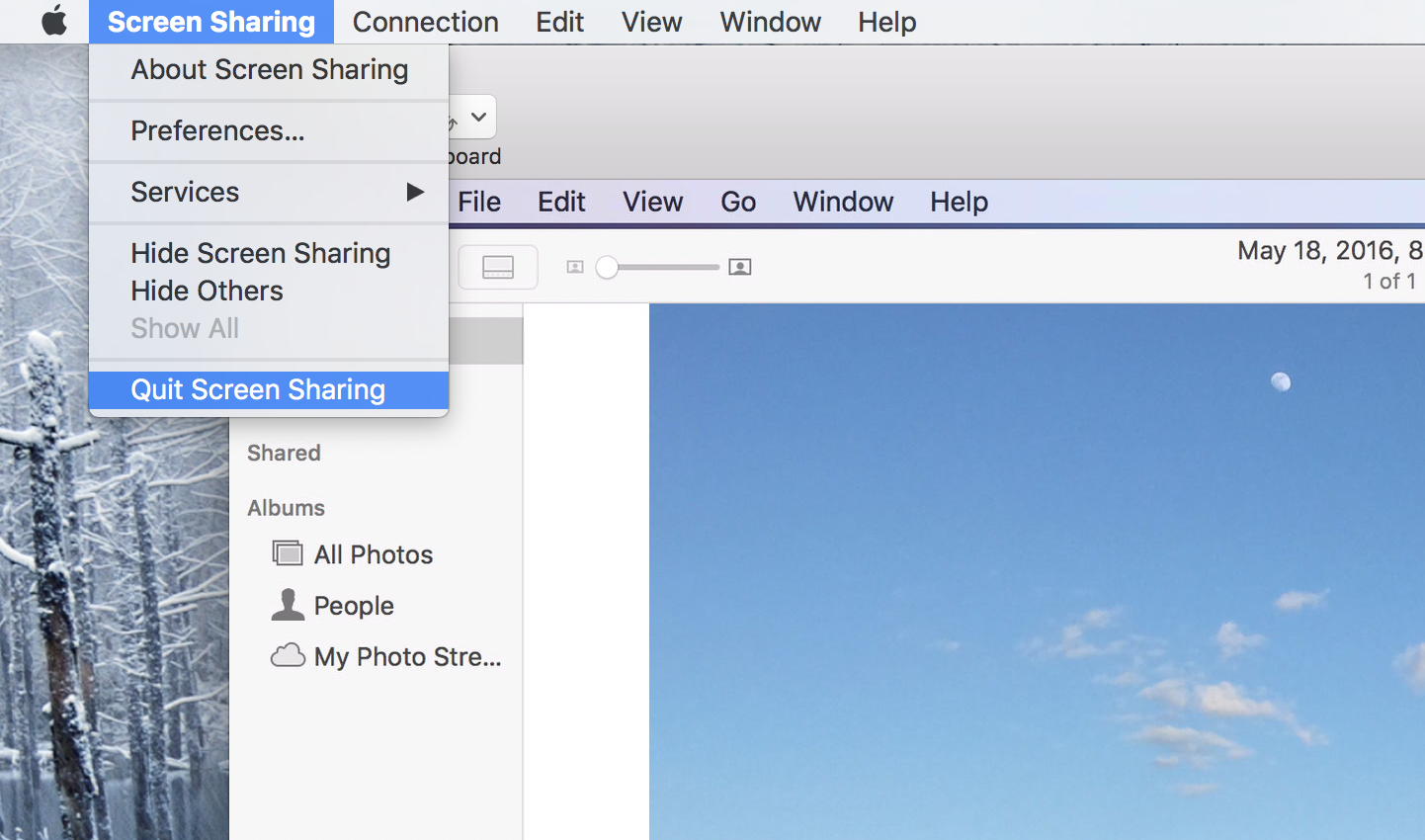1425x840 pixels.
Task: Close the Screen Sharing menu title
Action: [211, 22]
